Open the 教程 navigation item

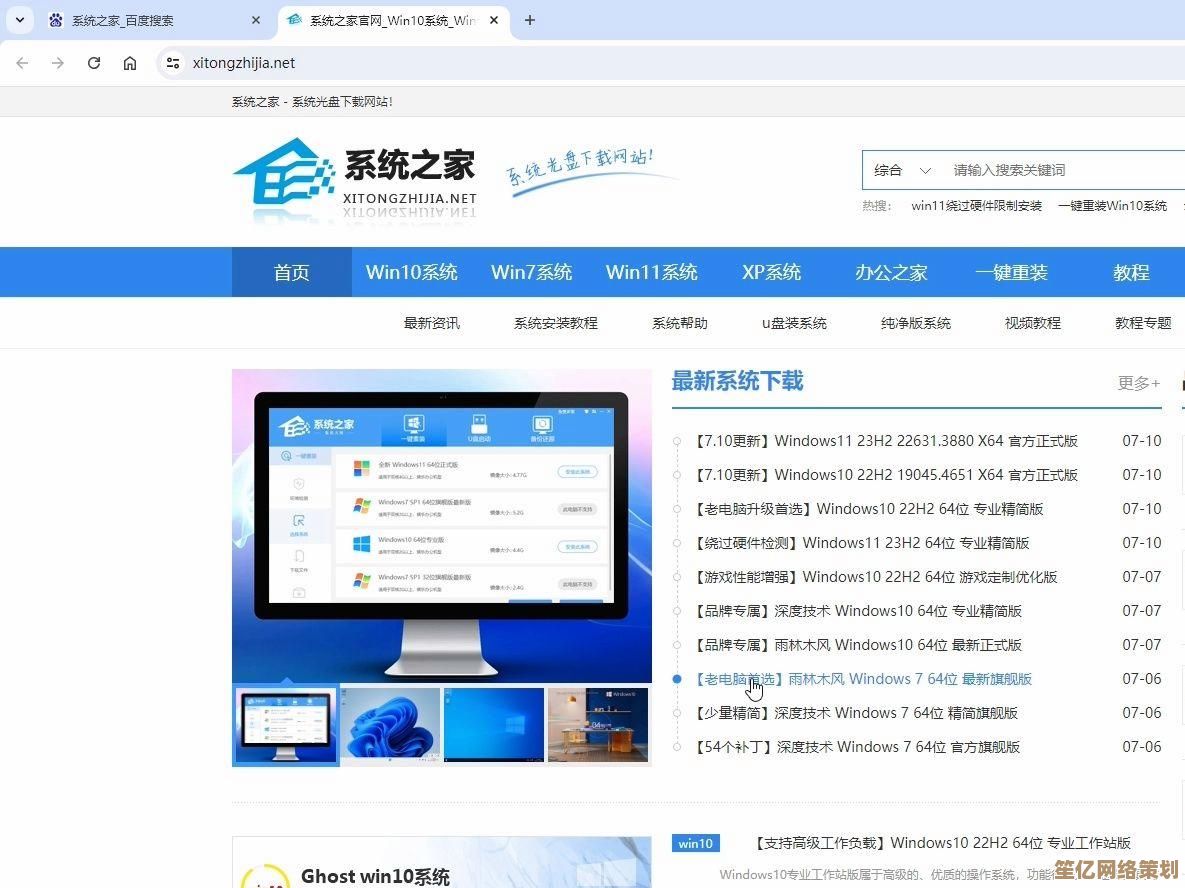(1131, 272)
